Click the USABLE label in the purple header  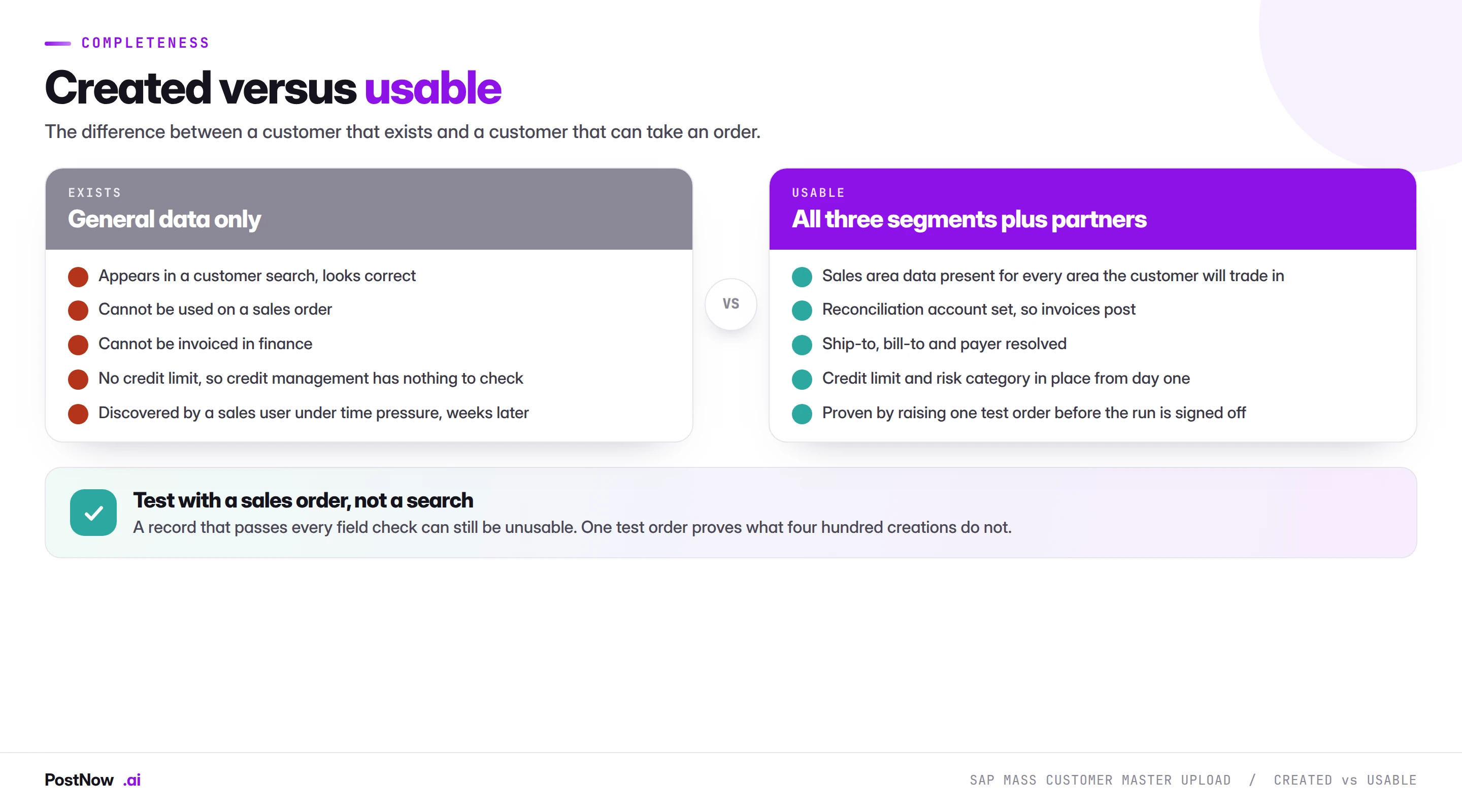point(818,192)
